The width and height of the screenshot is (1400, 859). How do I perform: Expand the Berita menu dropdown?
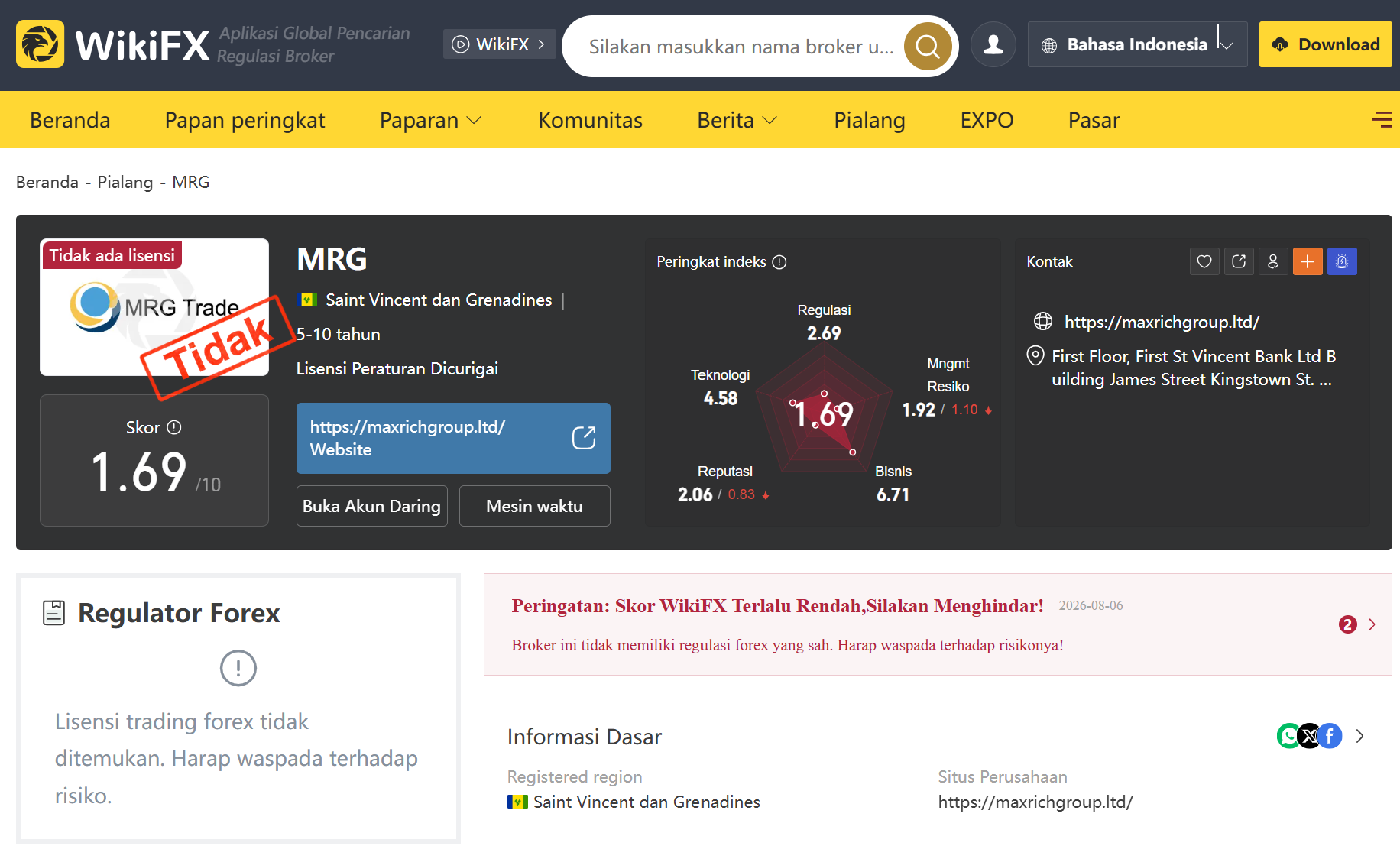click(737, 120)
